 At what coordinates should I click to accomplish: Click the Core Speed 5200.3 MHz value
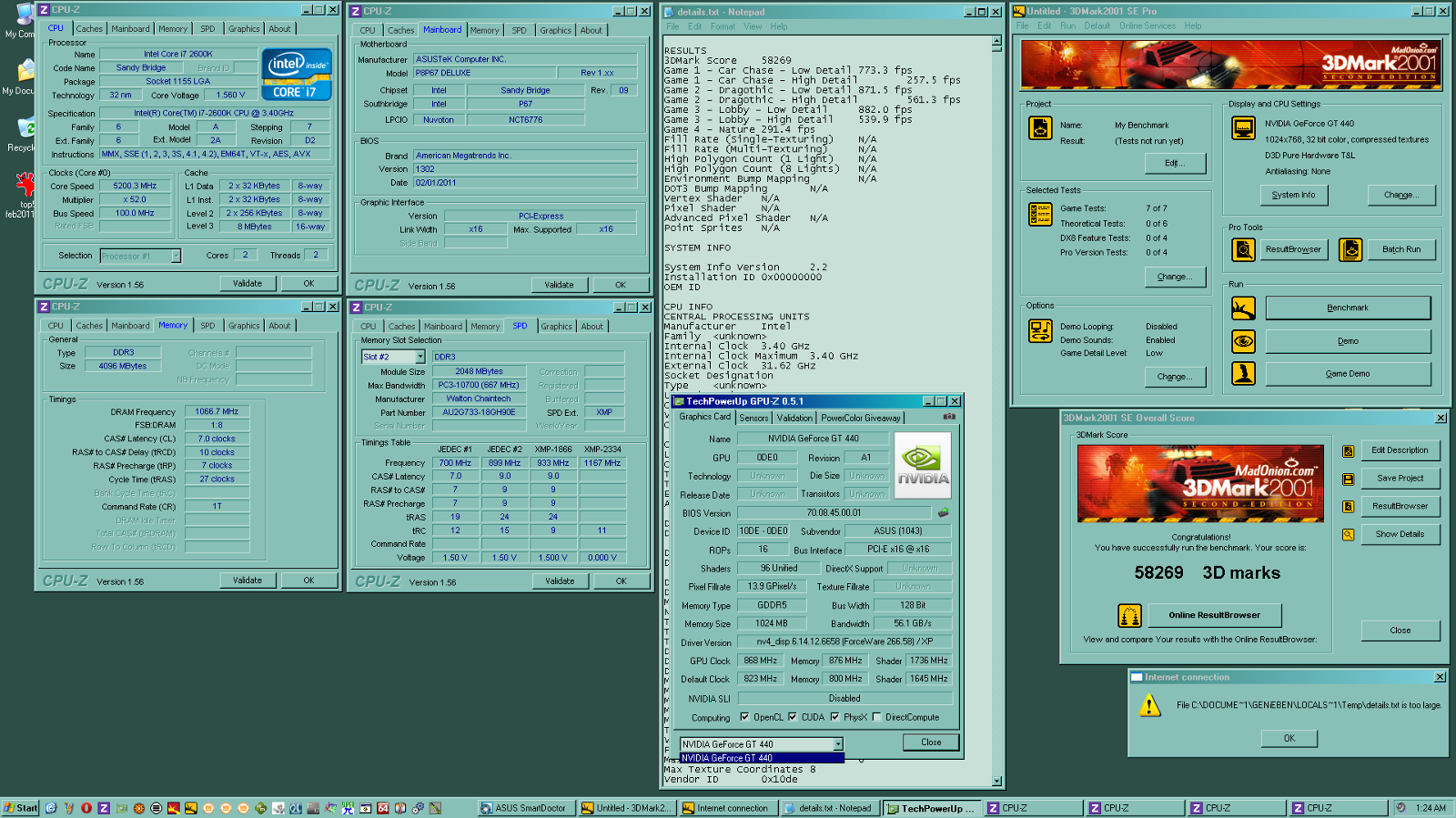134,186
